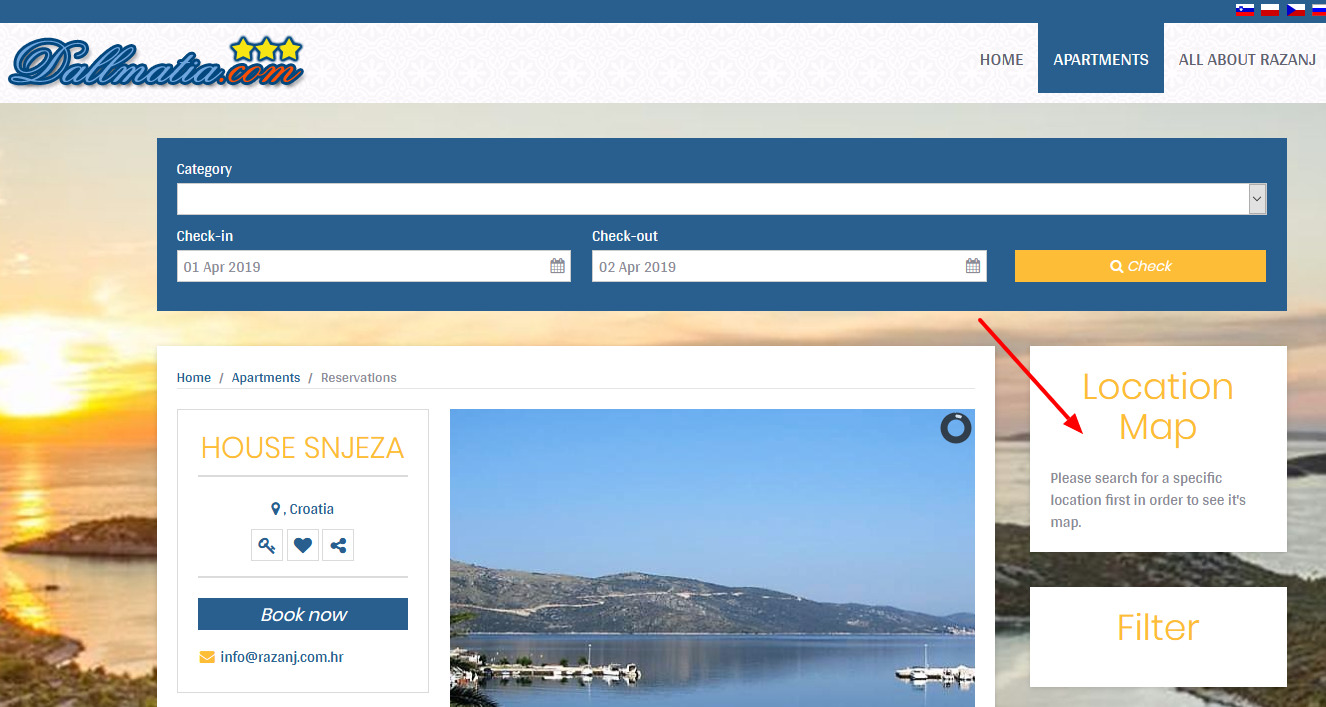Add House Snjeza to favorites with heart icon
1326x707 pixels.
(x=303, y=546)
